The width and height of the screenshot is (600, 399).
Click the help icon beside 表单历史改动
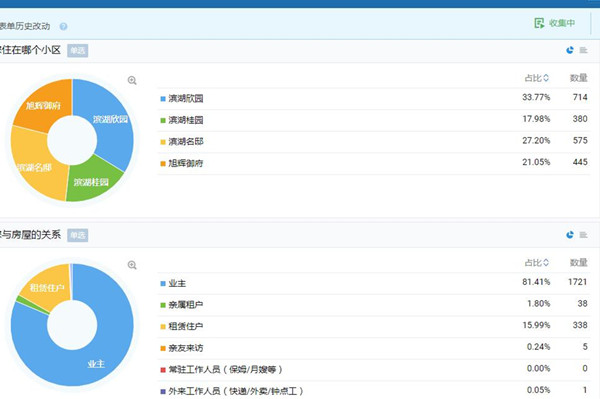click(x=64, y=26)
